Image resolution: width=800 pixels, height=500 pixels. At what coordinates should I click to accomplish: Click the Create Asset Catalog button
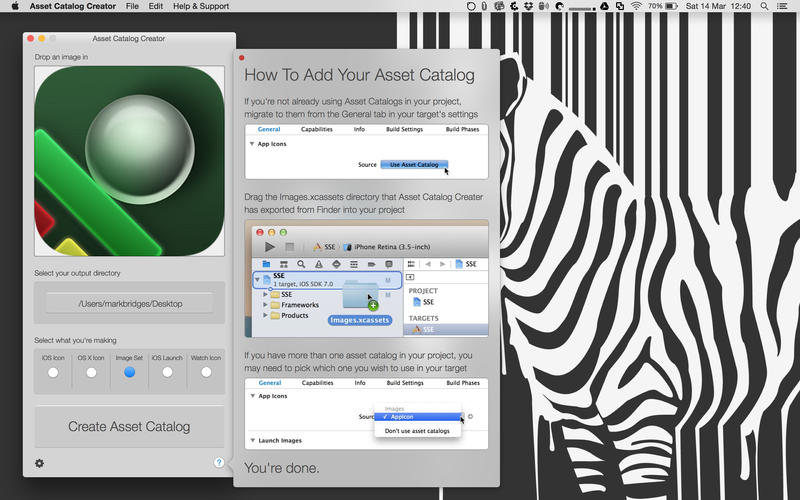(x=129, y=427)
